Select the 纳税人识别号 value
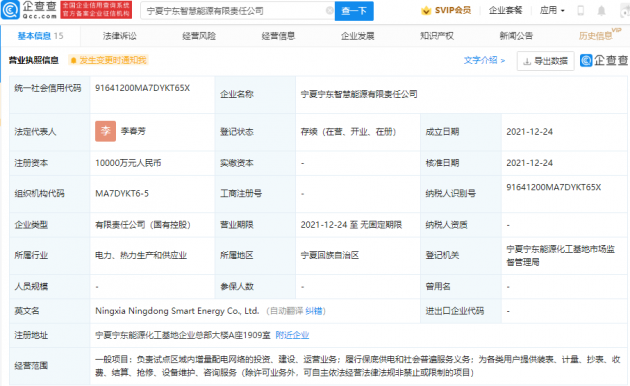This screenshot has width=630, height=386. point(554,187)
